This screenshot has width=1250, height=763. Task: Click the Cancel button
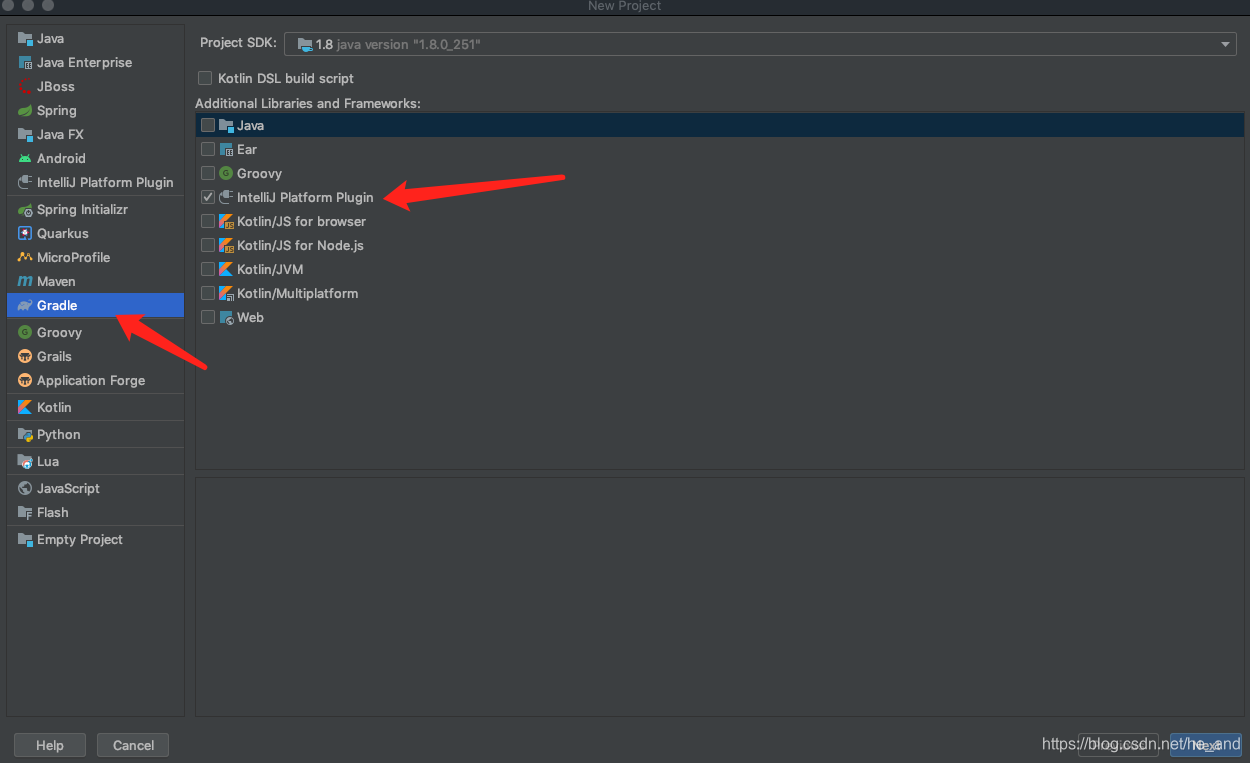[133, 745]
